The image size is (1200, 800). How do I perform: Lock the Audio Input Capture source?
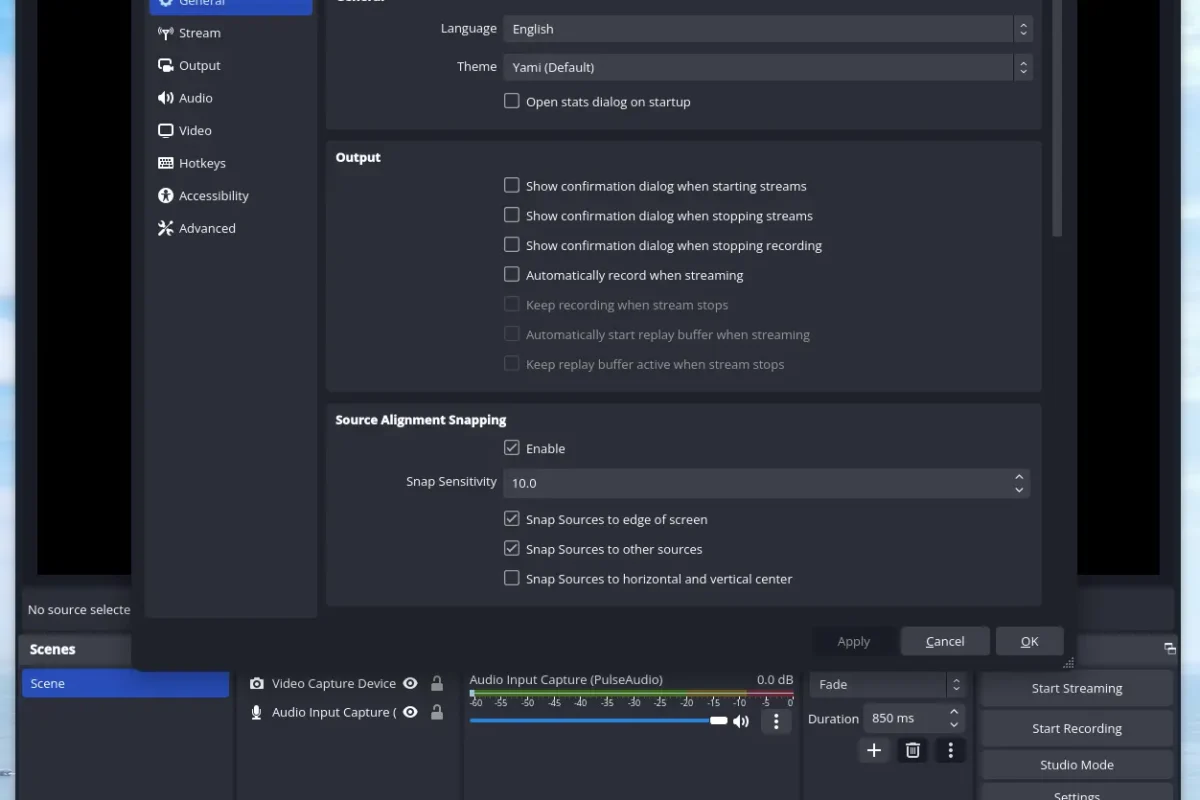(437, 712)
